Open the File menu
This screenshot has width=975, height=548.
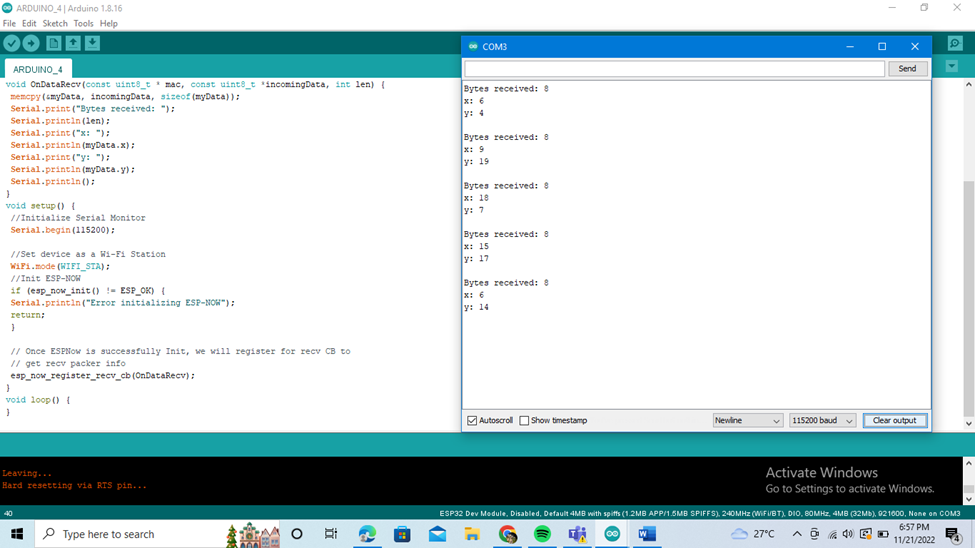9,23
